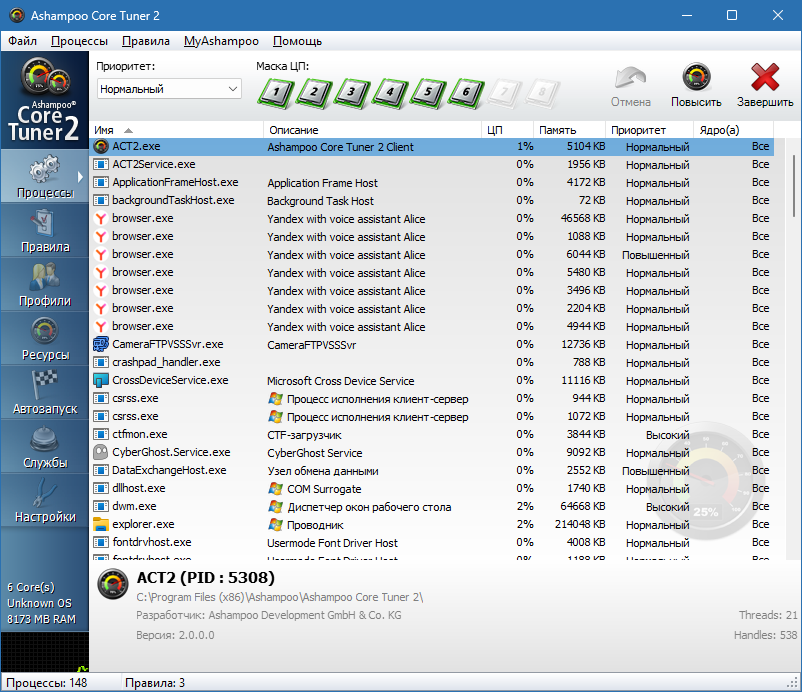Click the Отмена undo arrow icon
Screen dimensions: 802x692
(631, 85)
